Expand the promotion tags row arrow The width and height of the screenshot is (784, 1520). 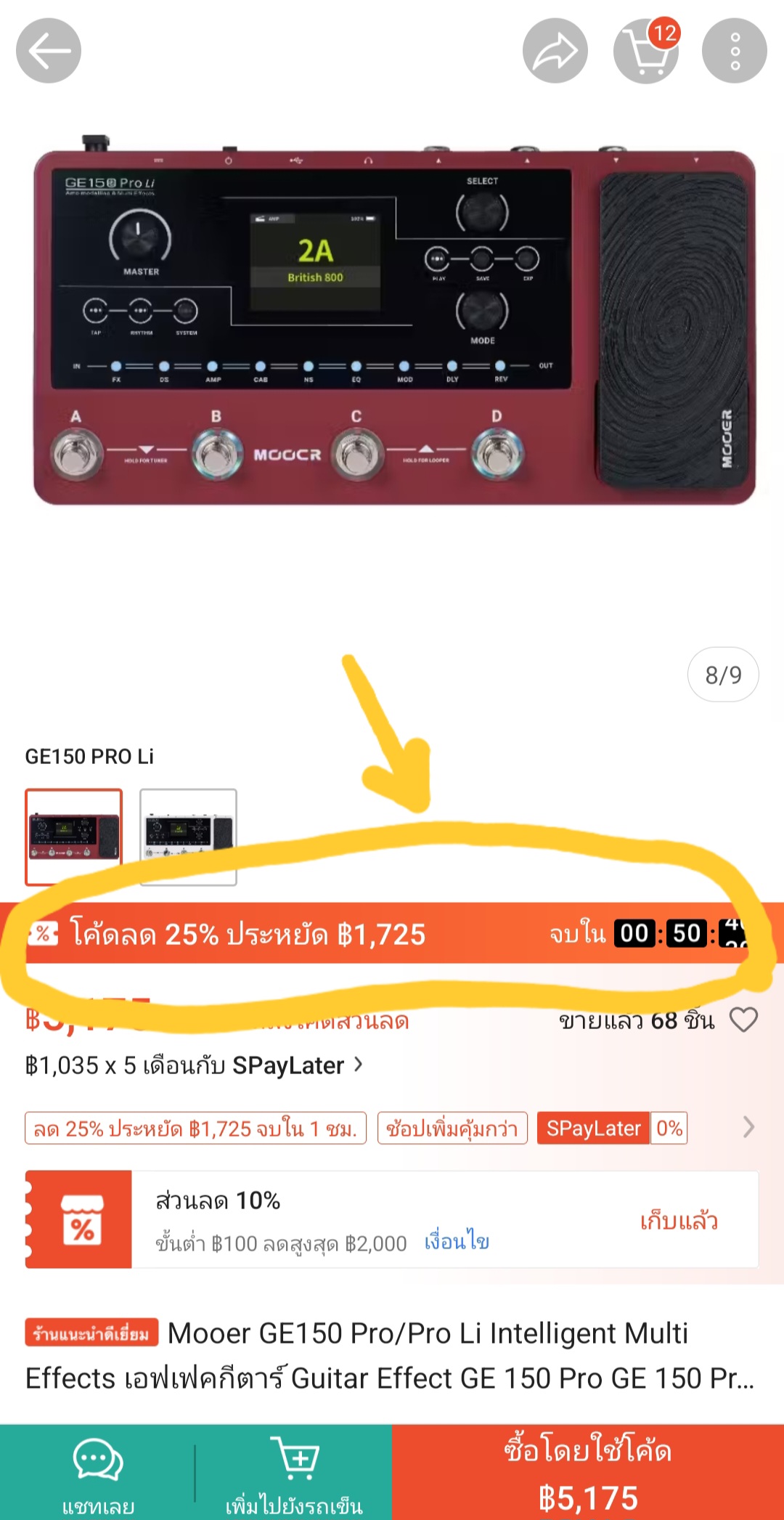coord(748,1127)
